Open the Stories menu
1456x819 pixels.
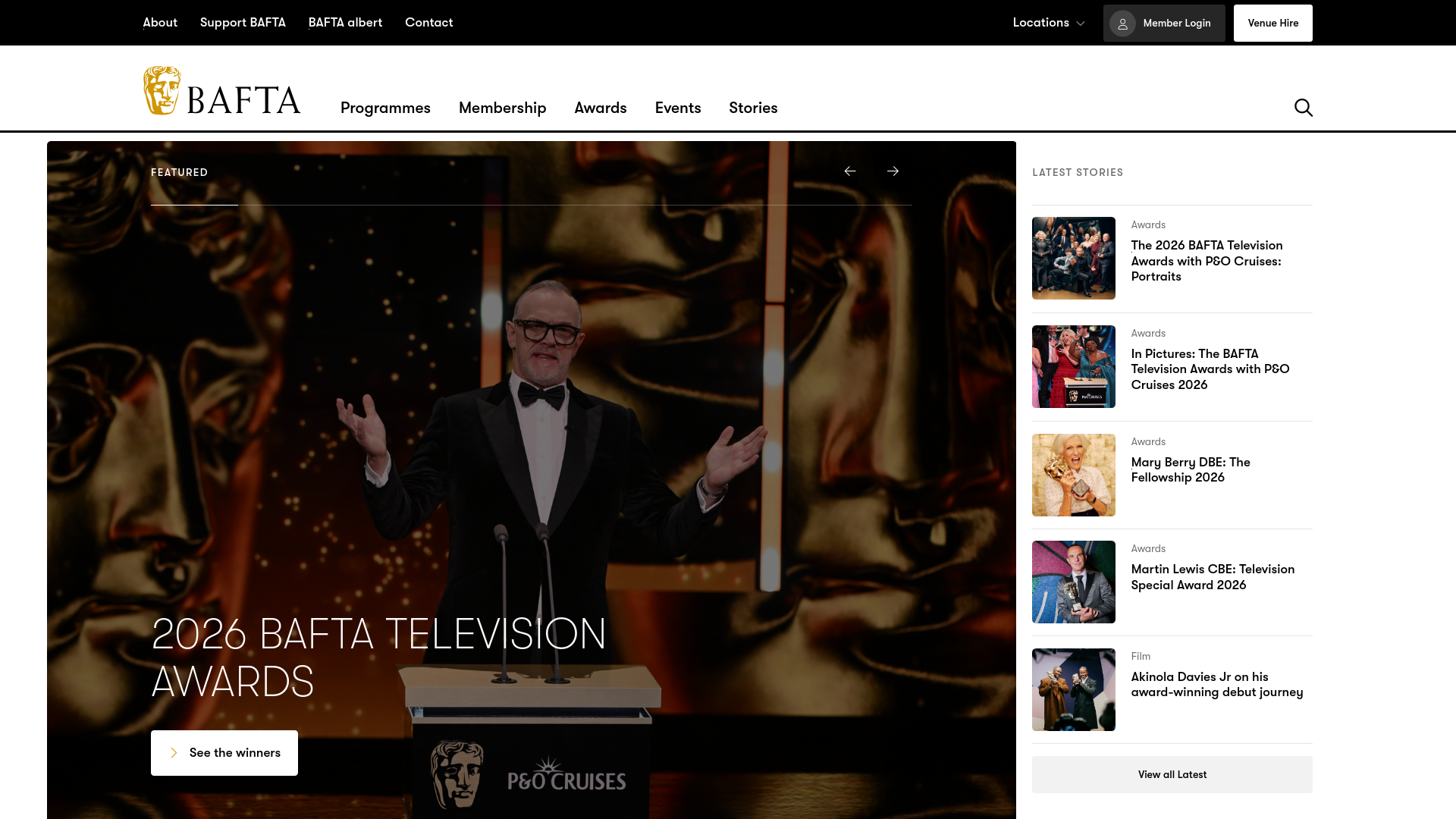[753, 108]
